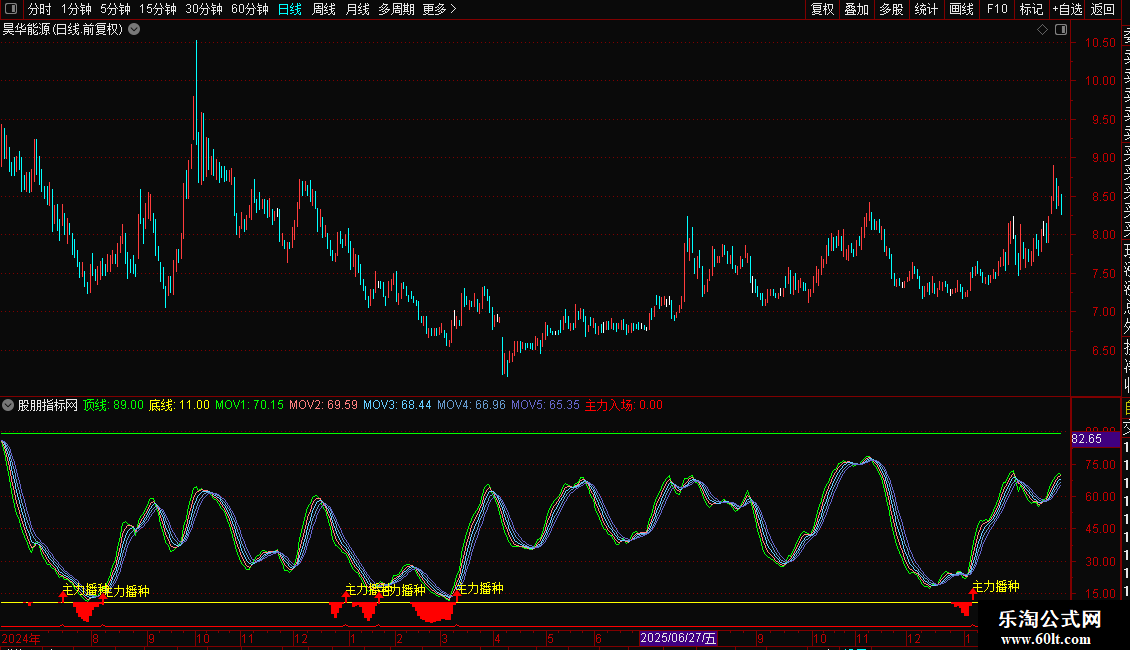Activate the 画线 drawing tools button

click(961, 9)
